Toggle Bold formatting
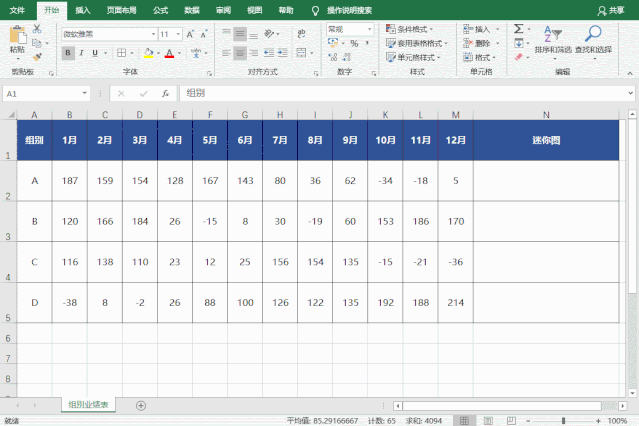Image resolution: width=639 pixels, height=426 pixels. click(x=68, y=53)
